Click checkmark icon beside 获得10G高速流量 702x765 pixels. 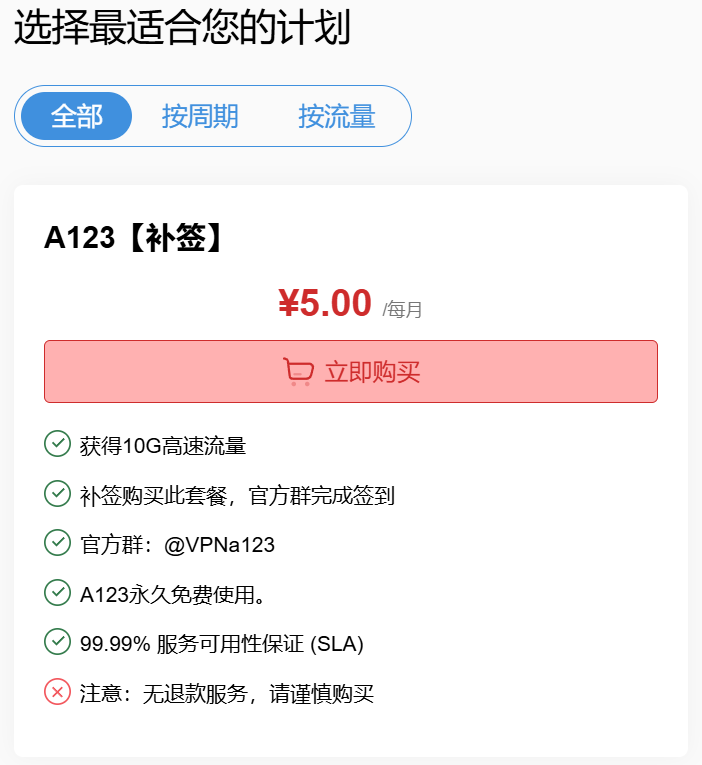[x=58, y=443]
